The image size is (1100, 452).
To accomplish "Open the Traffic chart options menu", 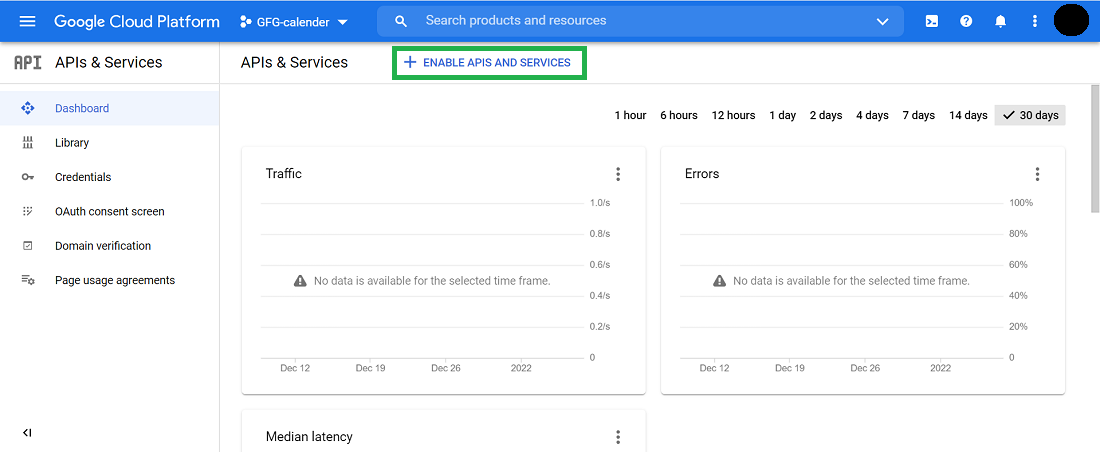I will tap(618, 174).
